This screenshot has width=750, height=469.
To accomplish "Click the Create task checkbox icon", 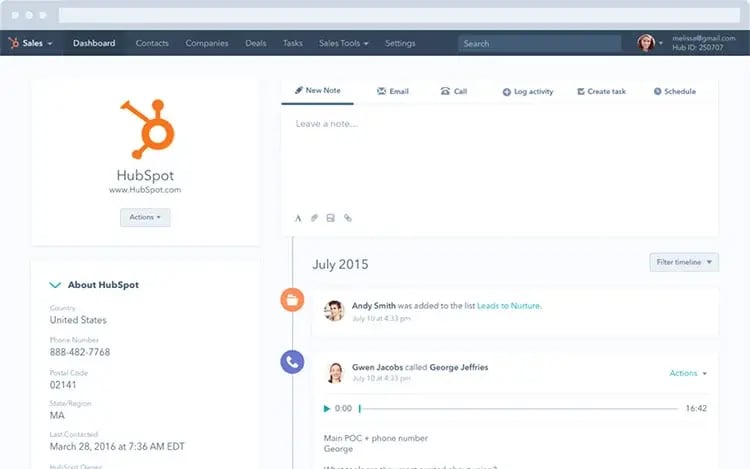I will tap(581, 91).
